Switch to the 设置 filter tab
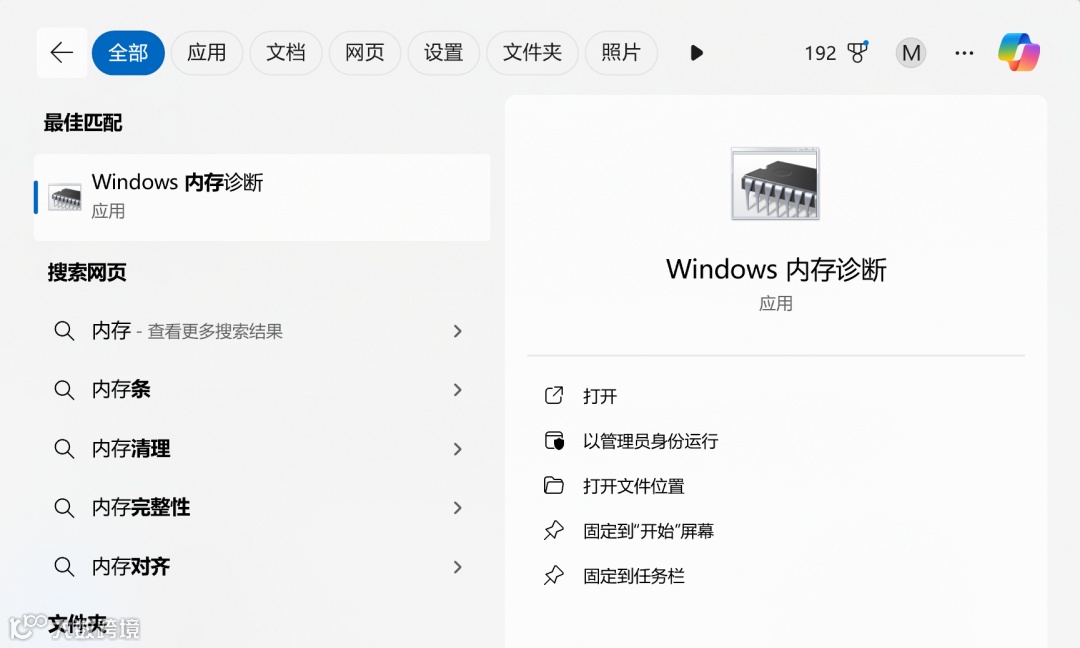The width and height of the screenshot is (1080, 648). pos(444,52)
